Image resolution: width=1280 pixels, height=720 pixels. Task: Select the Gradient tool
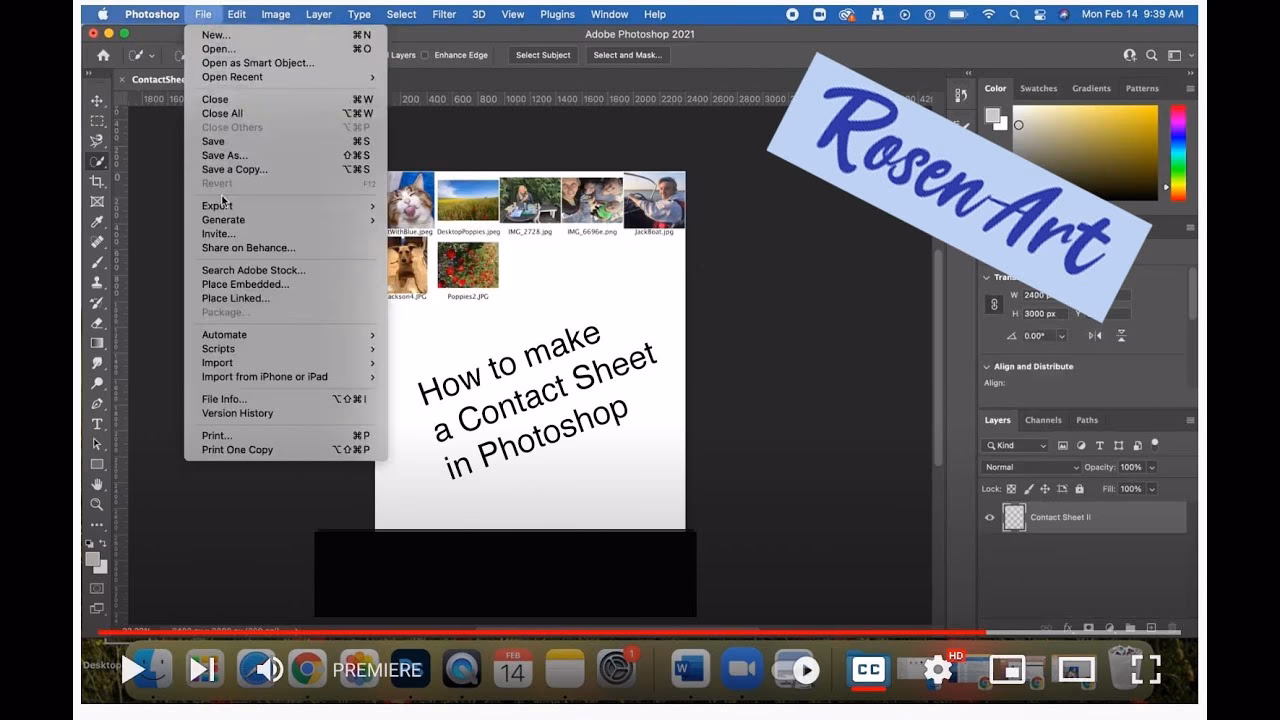[x=97, y=343]
